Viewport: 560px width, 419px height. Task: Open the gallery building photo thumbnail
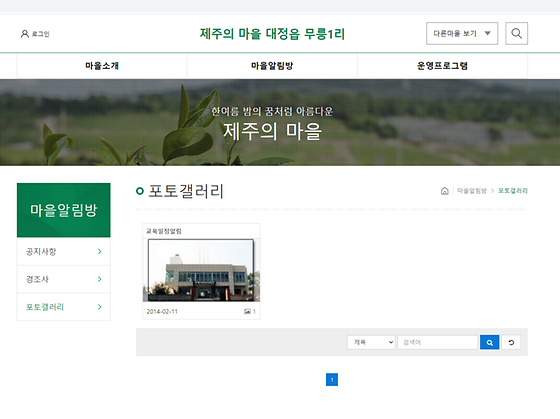[201, 270]
